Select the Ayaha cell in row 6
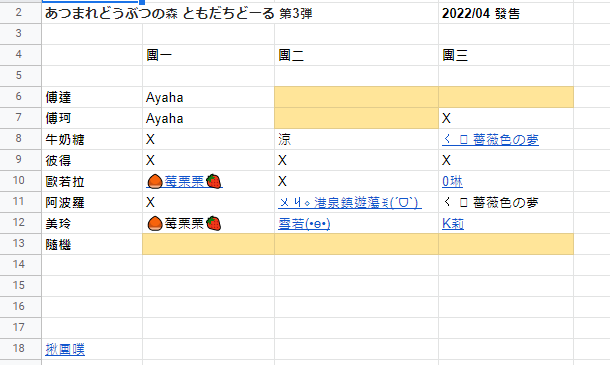The image size is (610, 365). (x=209, y=97)
